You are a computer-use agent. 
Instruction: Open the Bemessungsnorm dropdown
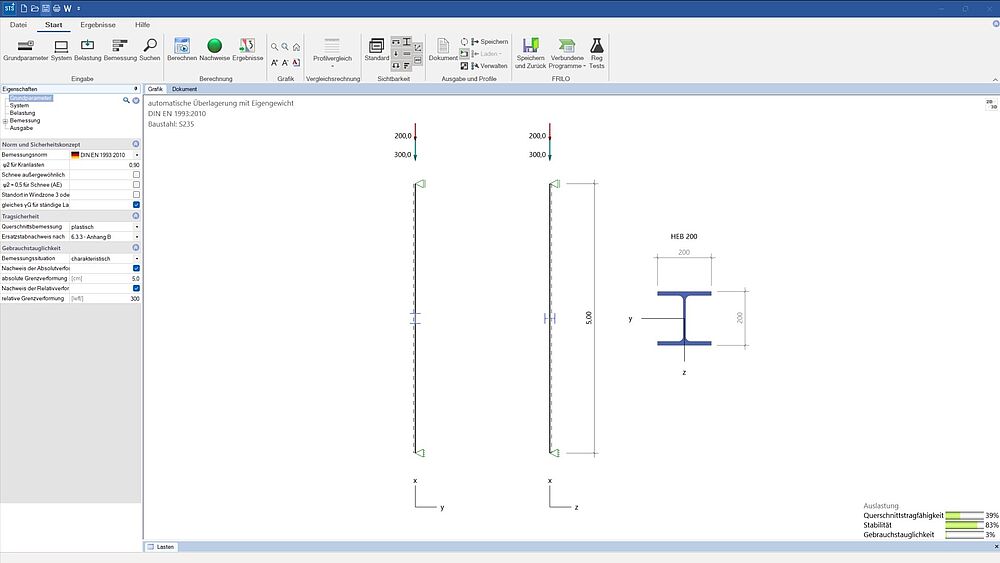(136, 155)
